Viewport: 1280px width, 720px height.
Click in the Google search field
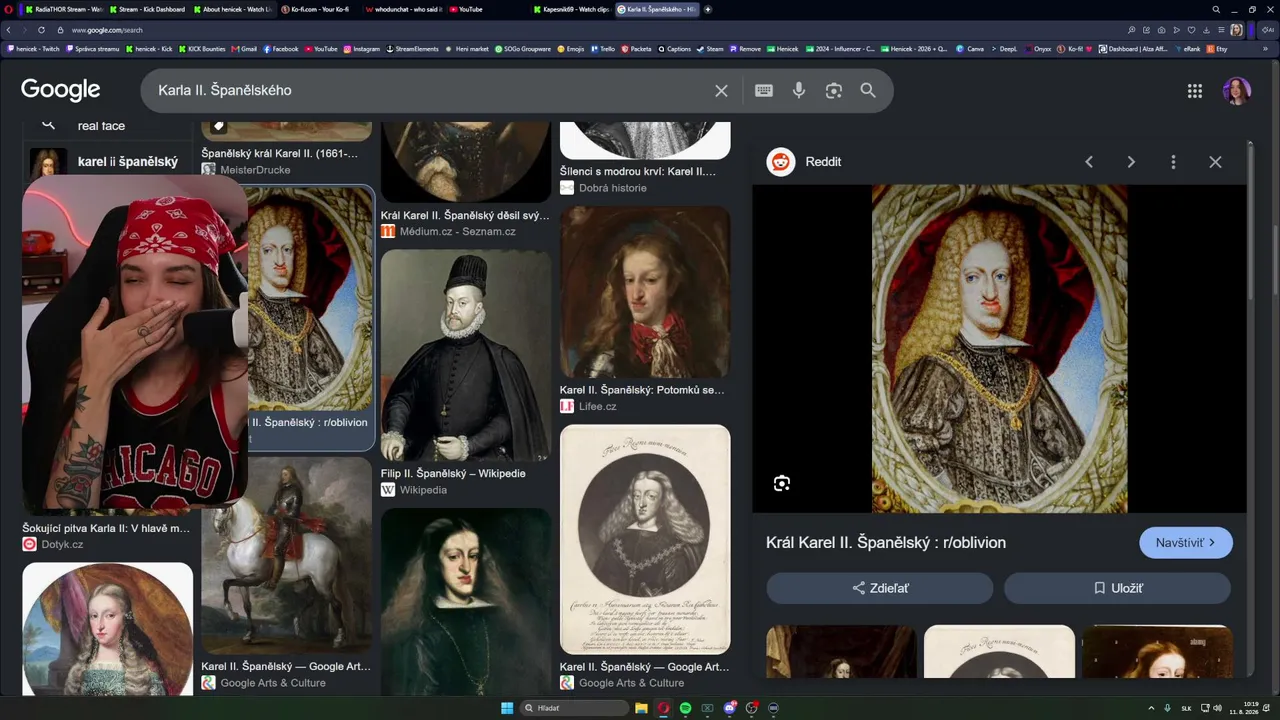tap(430, 90)
